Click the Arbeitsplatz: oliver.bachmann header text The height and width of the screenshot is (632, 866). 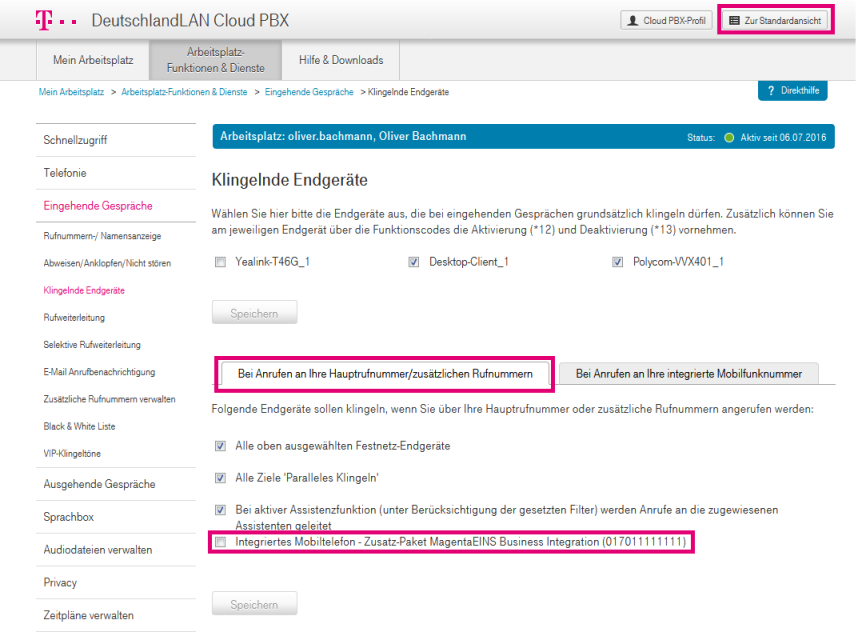(343, 136)
